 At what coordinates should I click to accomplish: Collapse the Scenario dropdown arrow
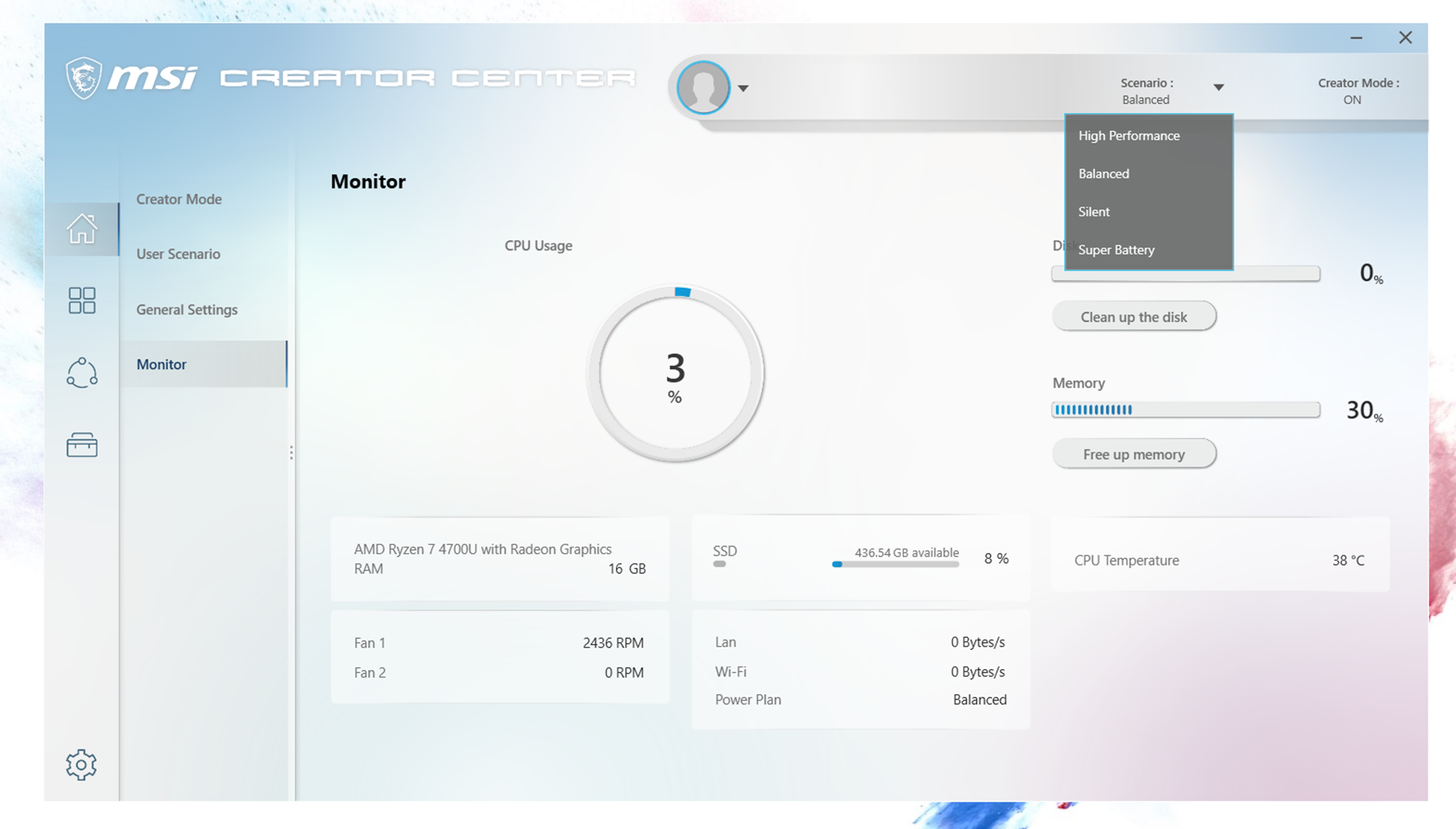1219,87
